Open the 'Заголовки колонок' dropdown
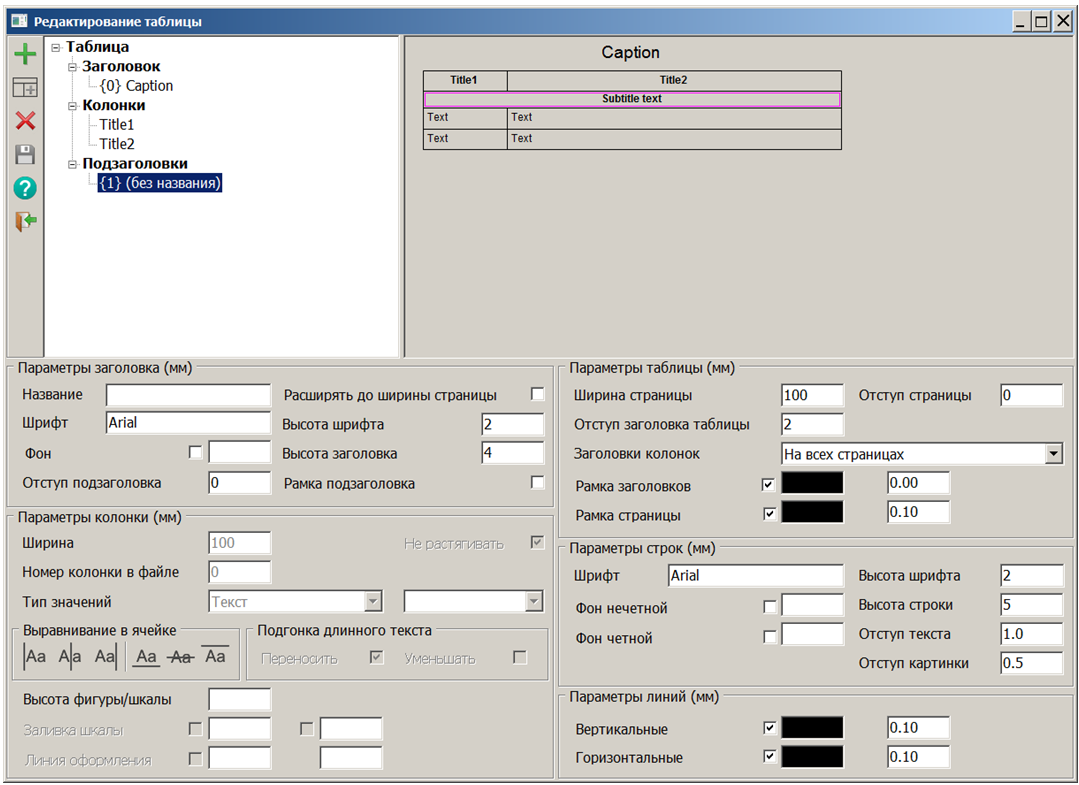 pyautogui.click(x=1053, y=454)
